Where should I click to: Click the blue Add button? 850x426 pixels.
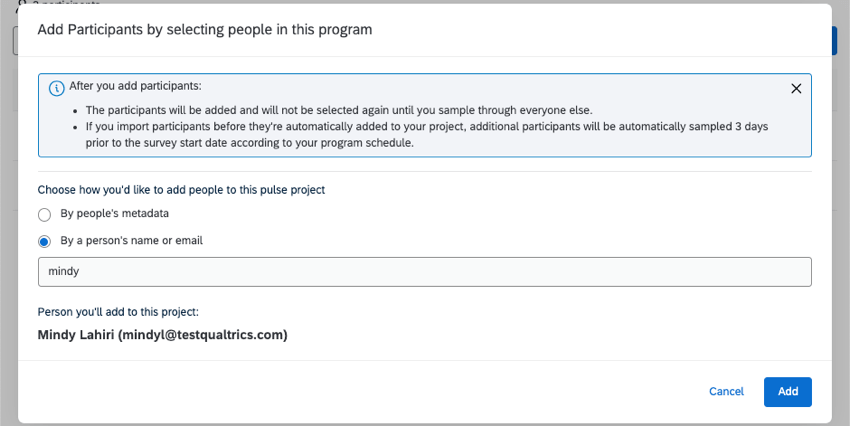(787, 391)
